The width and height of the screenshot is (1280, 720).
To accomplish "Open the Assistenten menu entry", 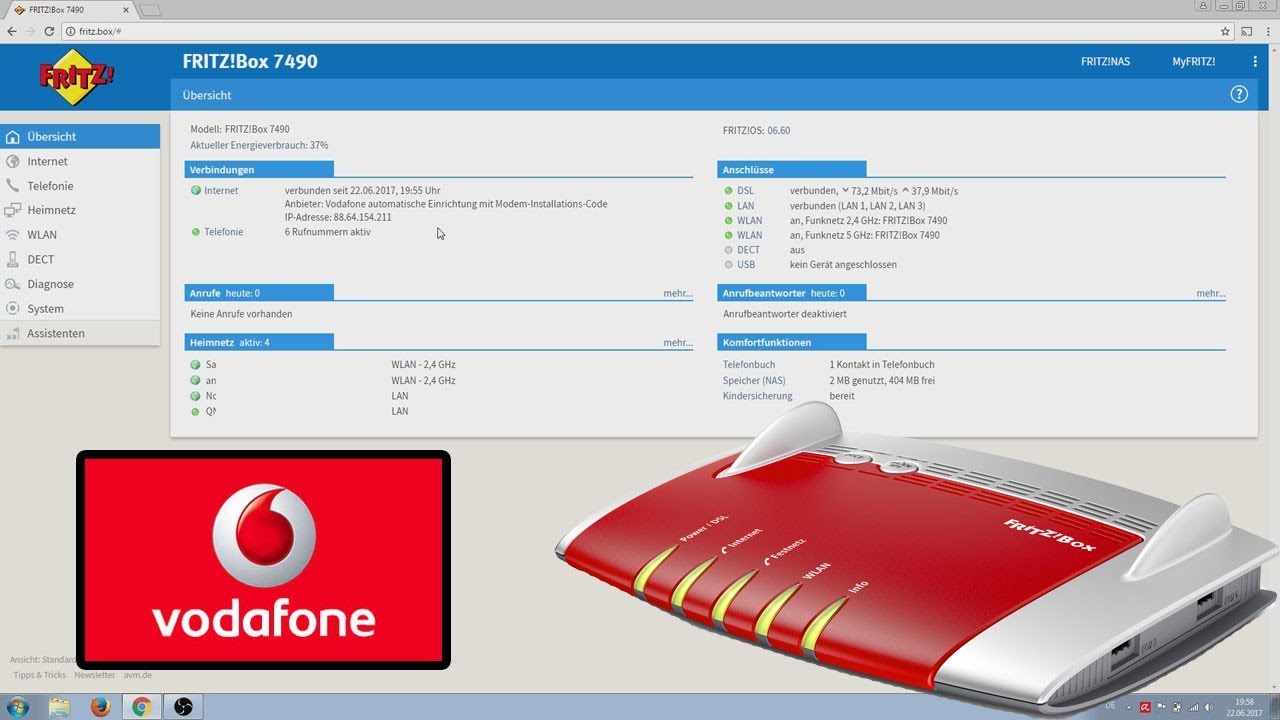I will click(x=54, y=333).
